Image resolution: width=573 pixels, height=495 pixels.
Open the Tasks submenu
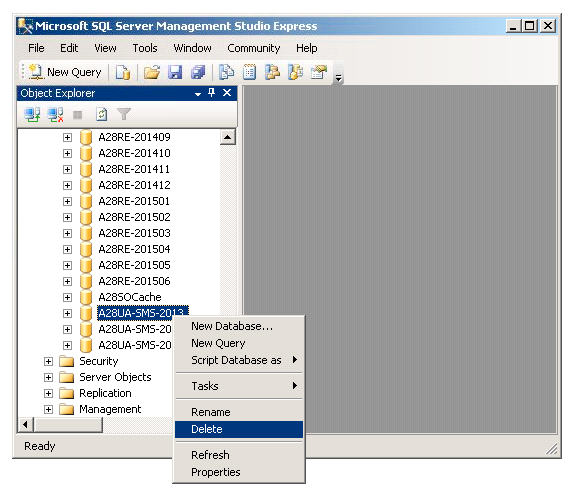(239, 386)
